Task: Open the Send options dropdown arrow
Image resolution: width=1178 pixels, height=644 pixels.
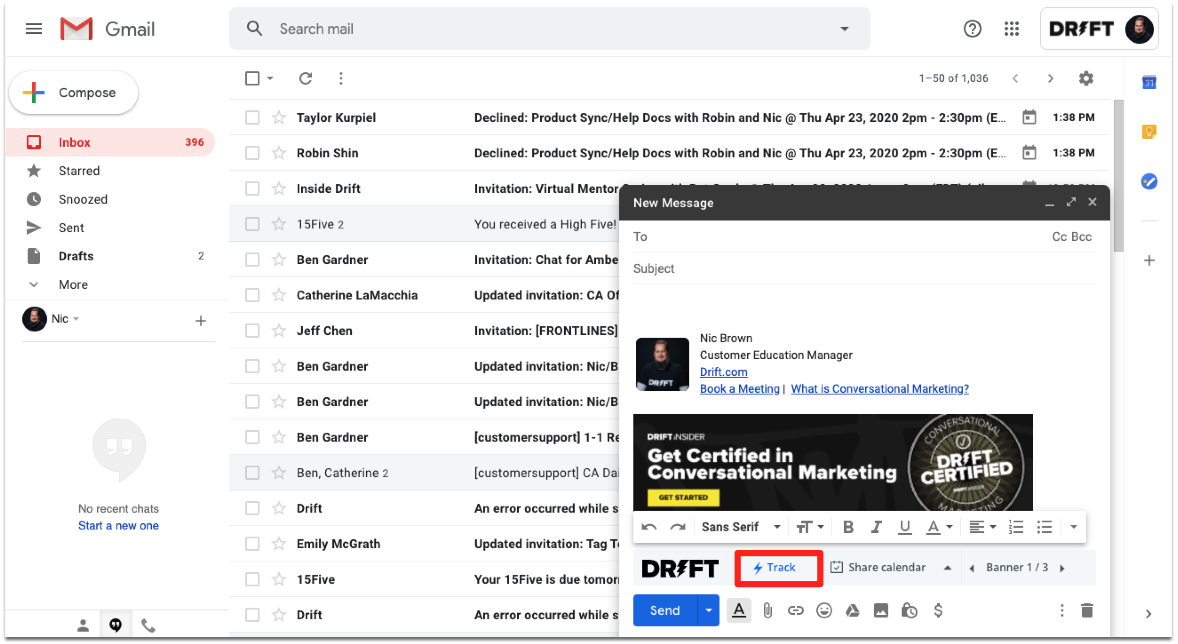Action: tap(708, 611)
